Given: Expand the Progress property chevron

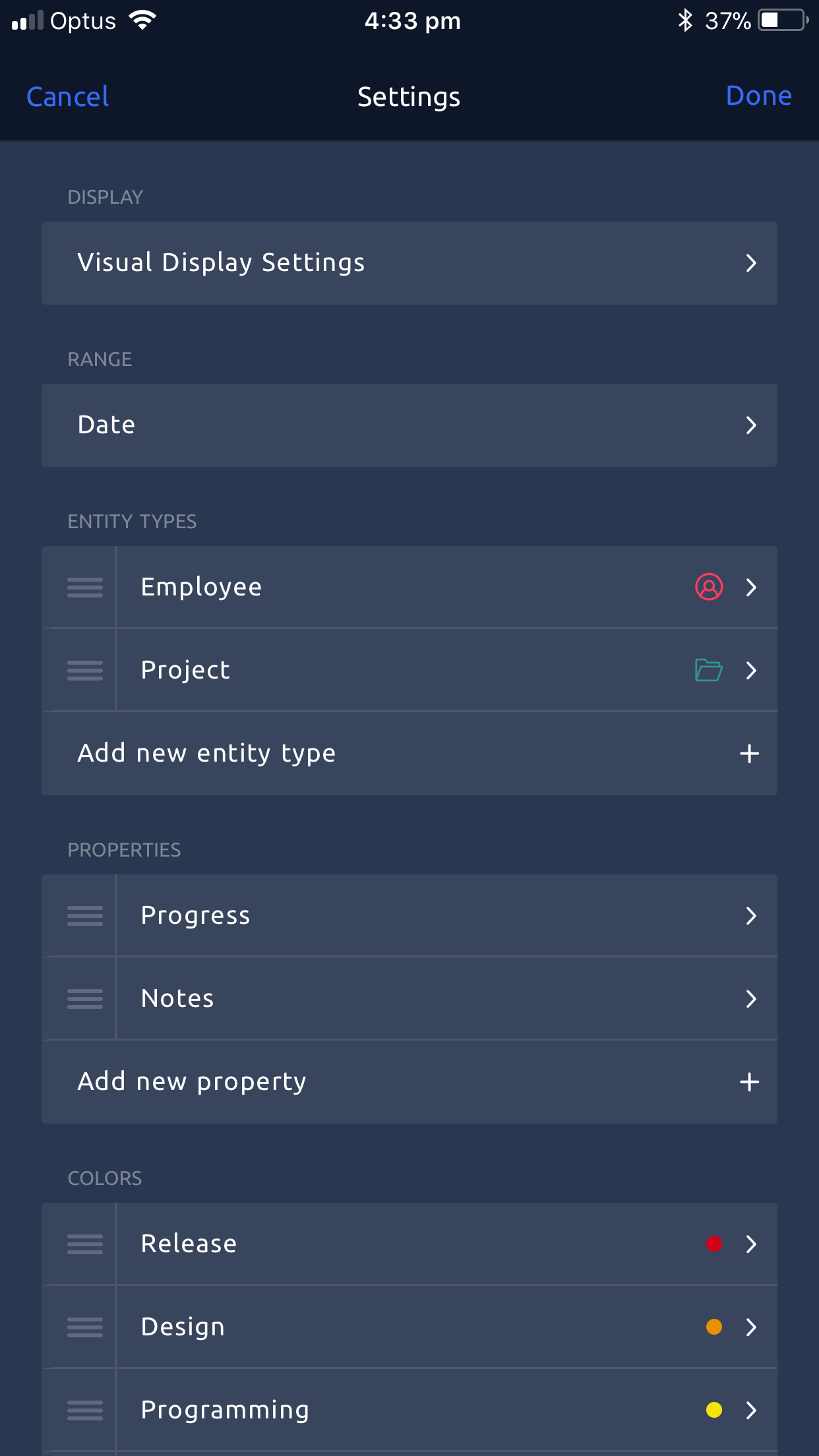Looking at the screenshot, I should click(750, 915).
